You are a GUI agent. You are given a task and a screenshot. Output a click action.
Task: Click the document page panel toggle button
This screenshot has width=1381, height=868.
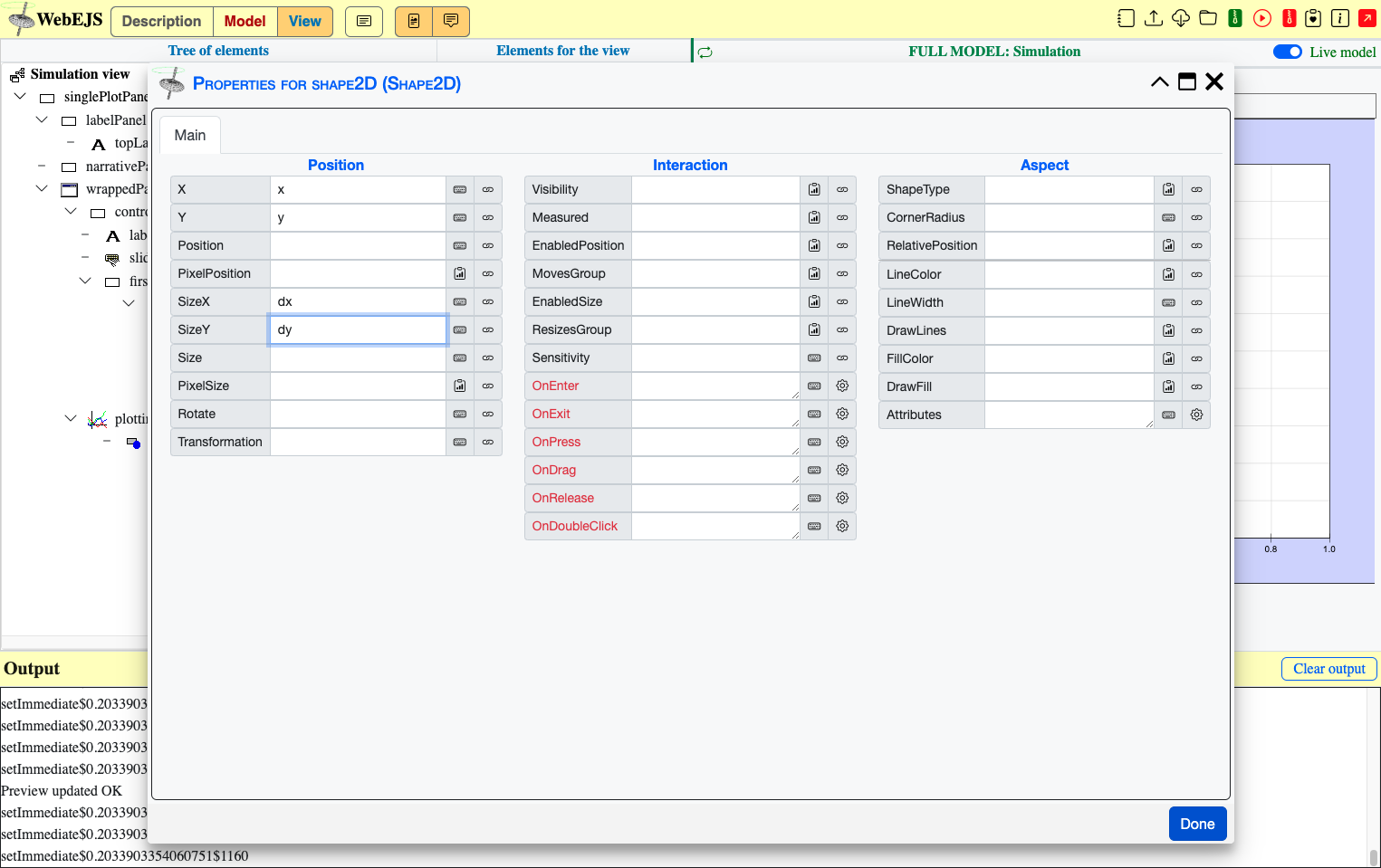414,21
